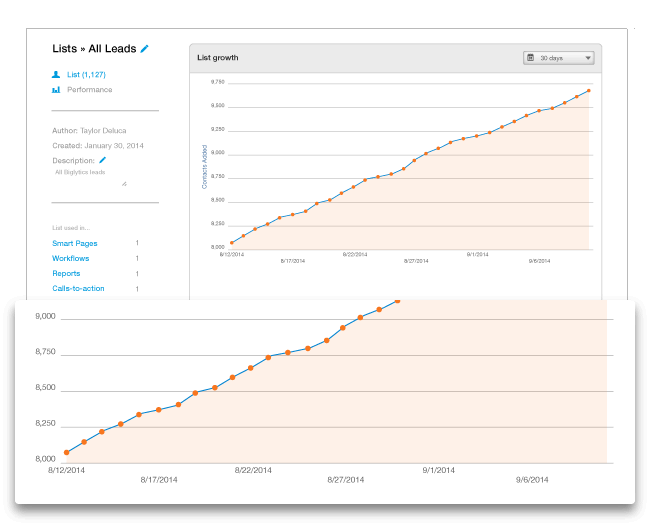Click the Lists breadcrumb in heading
This screenshot has width=650, height=525.
(x=65, y=49)
